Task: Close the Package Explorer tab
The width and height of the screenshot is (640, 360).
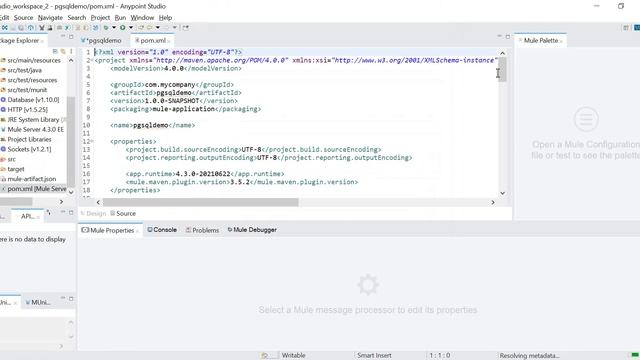Action: tap(42, 41)
